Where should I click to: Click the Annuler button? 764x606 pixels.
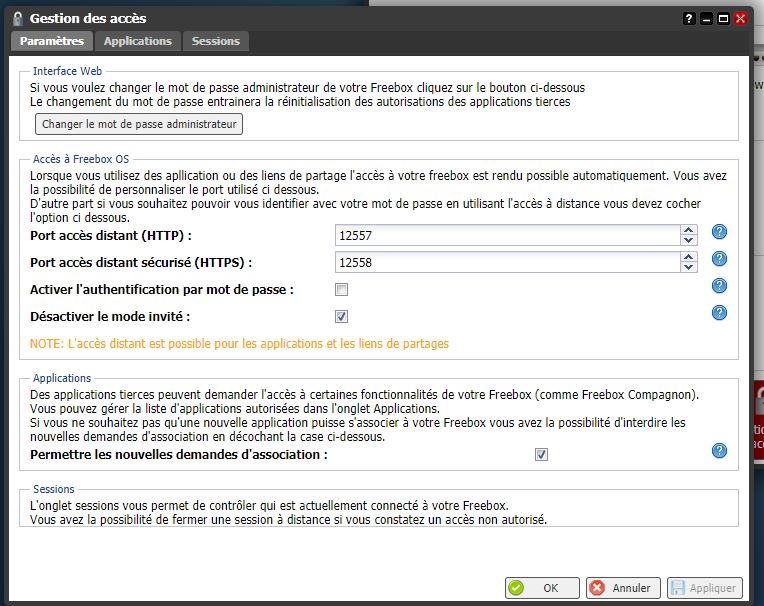pos(623,588)
